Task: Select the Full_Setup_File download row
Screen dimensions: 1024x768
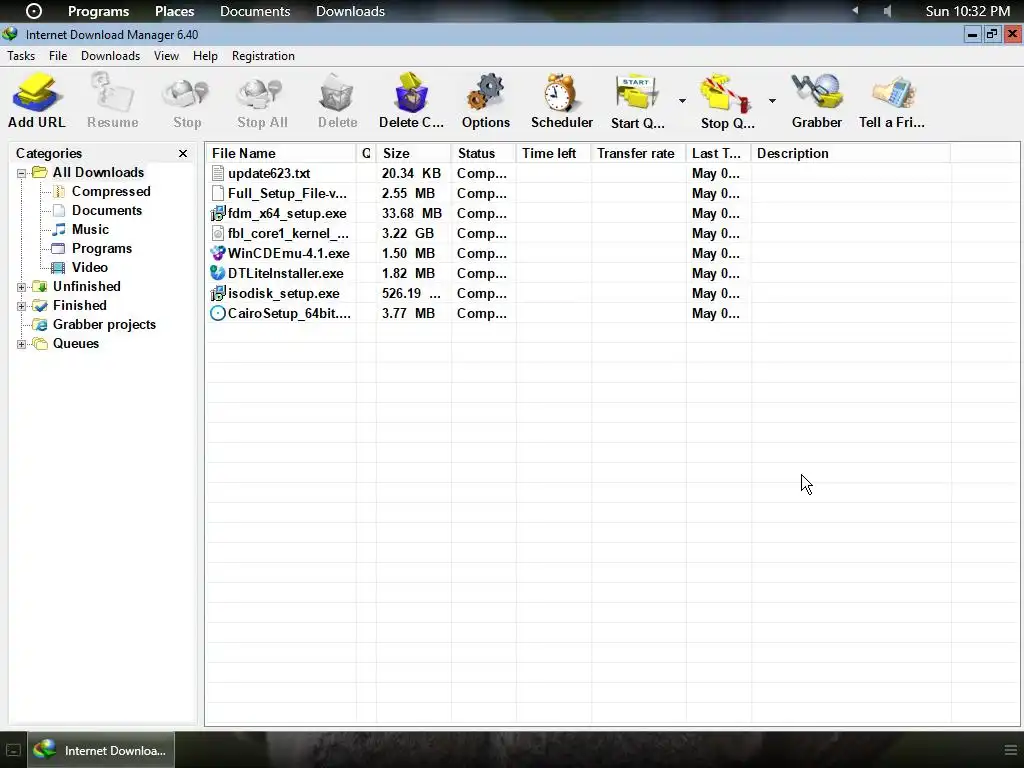Action: (x=611, y=193)
